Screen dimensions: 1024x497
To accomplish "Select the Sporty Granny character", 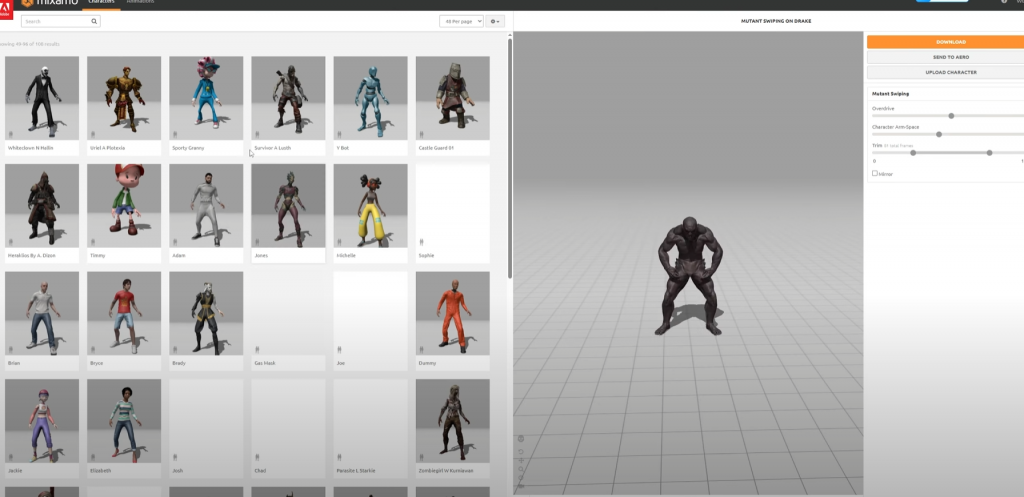I will click(206, 105).
